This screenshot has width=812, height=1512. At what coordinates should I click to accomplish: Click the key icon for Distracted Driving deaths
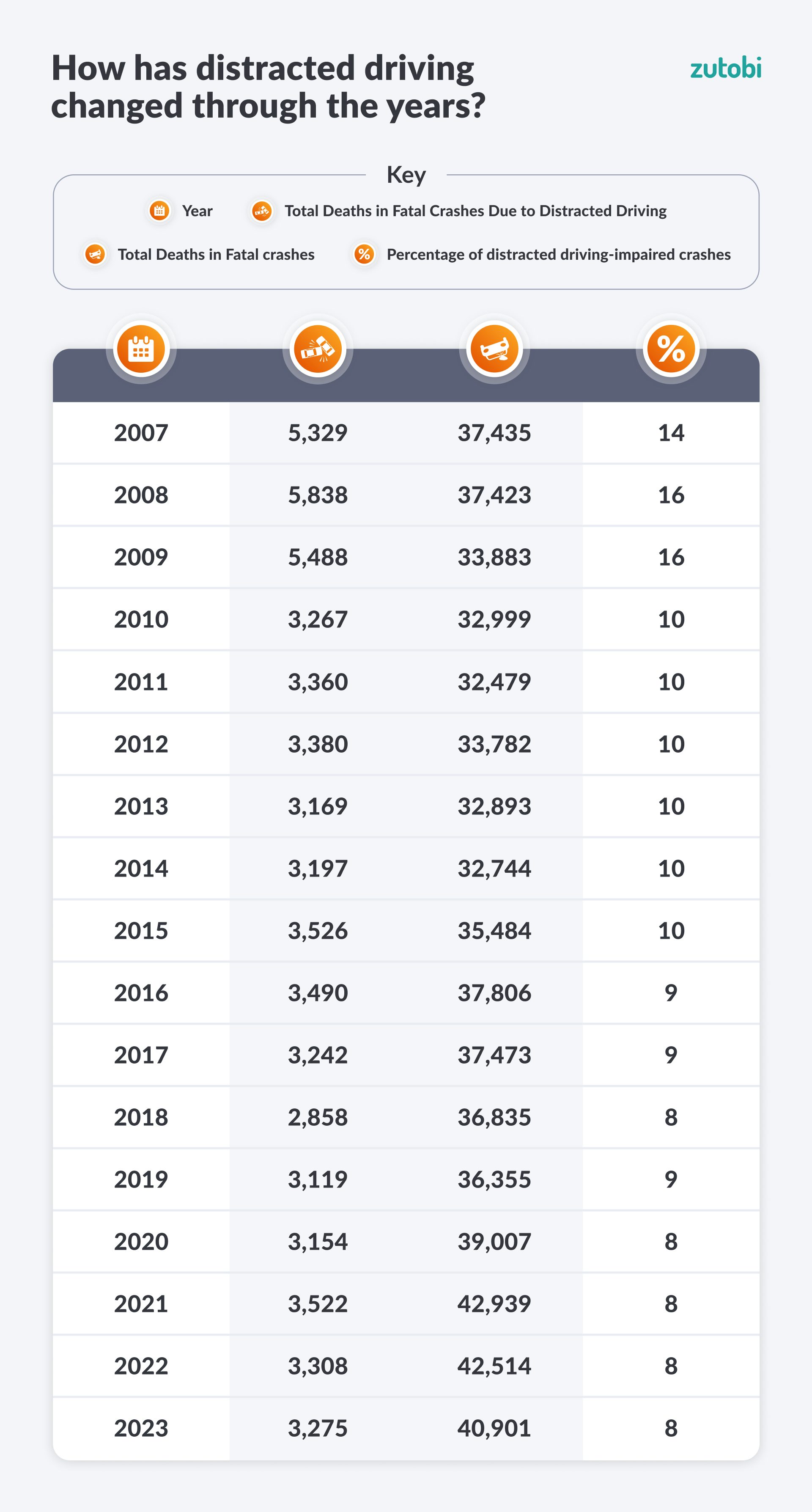click(x=262, y=211)
